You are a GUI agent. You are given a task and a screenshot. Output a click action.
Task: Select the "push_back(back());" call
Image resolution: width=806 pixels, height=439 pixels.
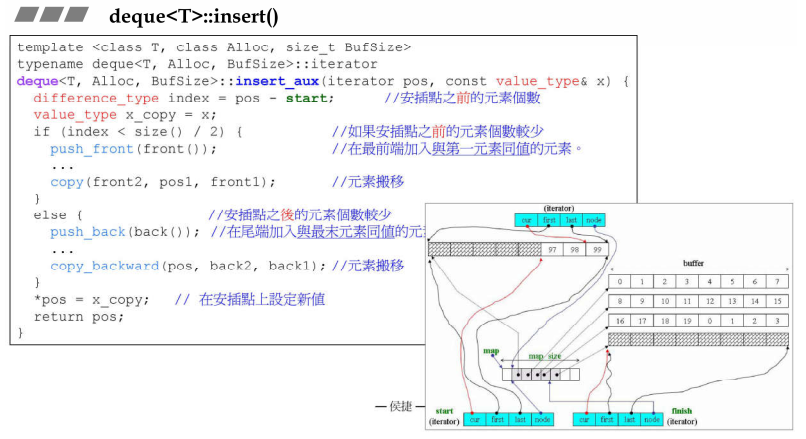point(125,232)
